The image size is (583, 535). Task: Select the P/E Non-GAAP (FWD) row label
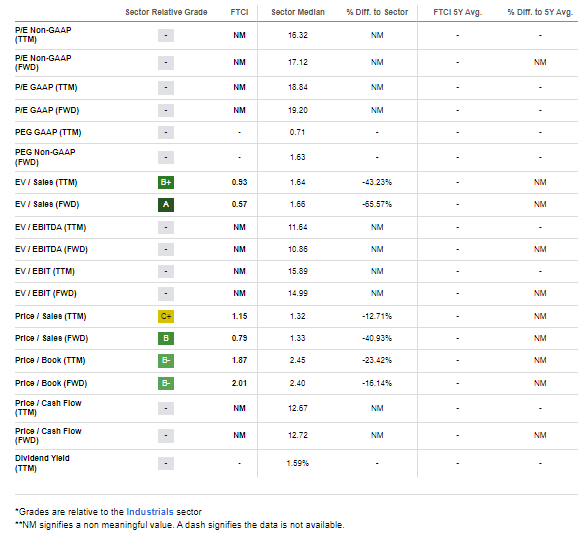point(43,63)
